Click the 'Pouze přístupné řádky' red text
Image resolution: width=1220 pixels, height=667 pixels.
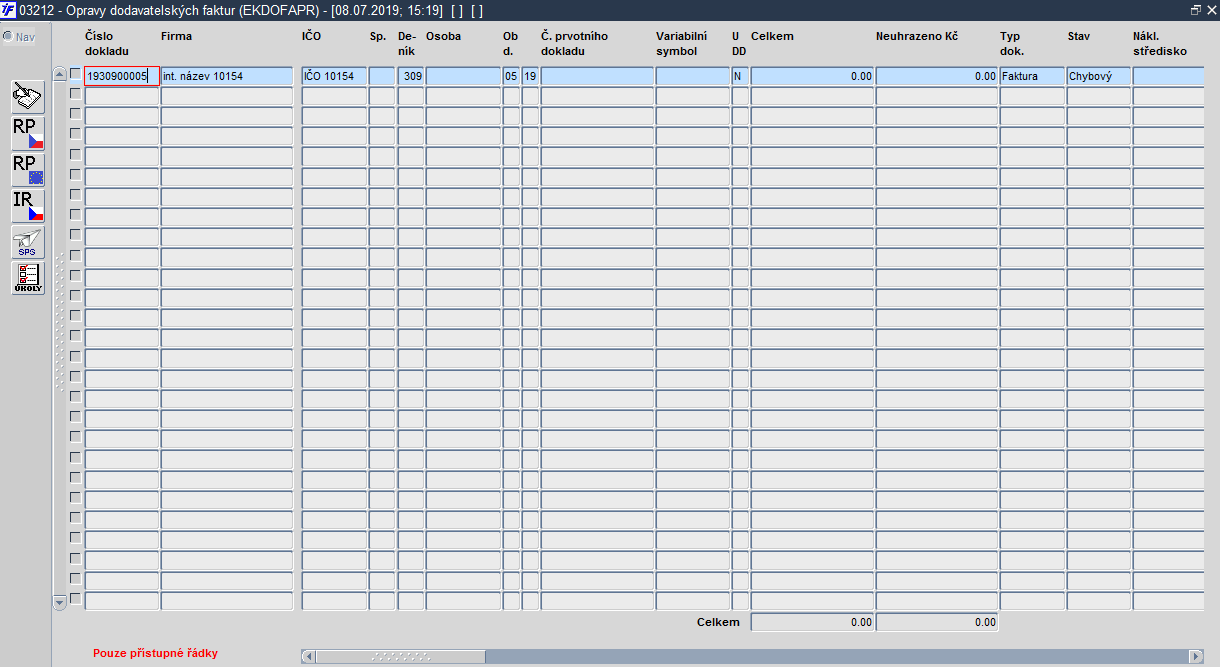pos(155,653)
